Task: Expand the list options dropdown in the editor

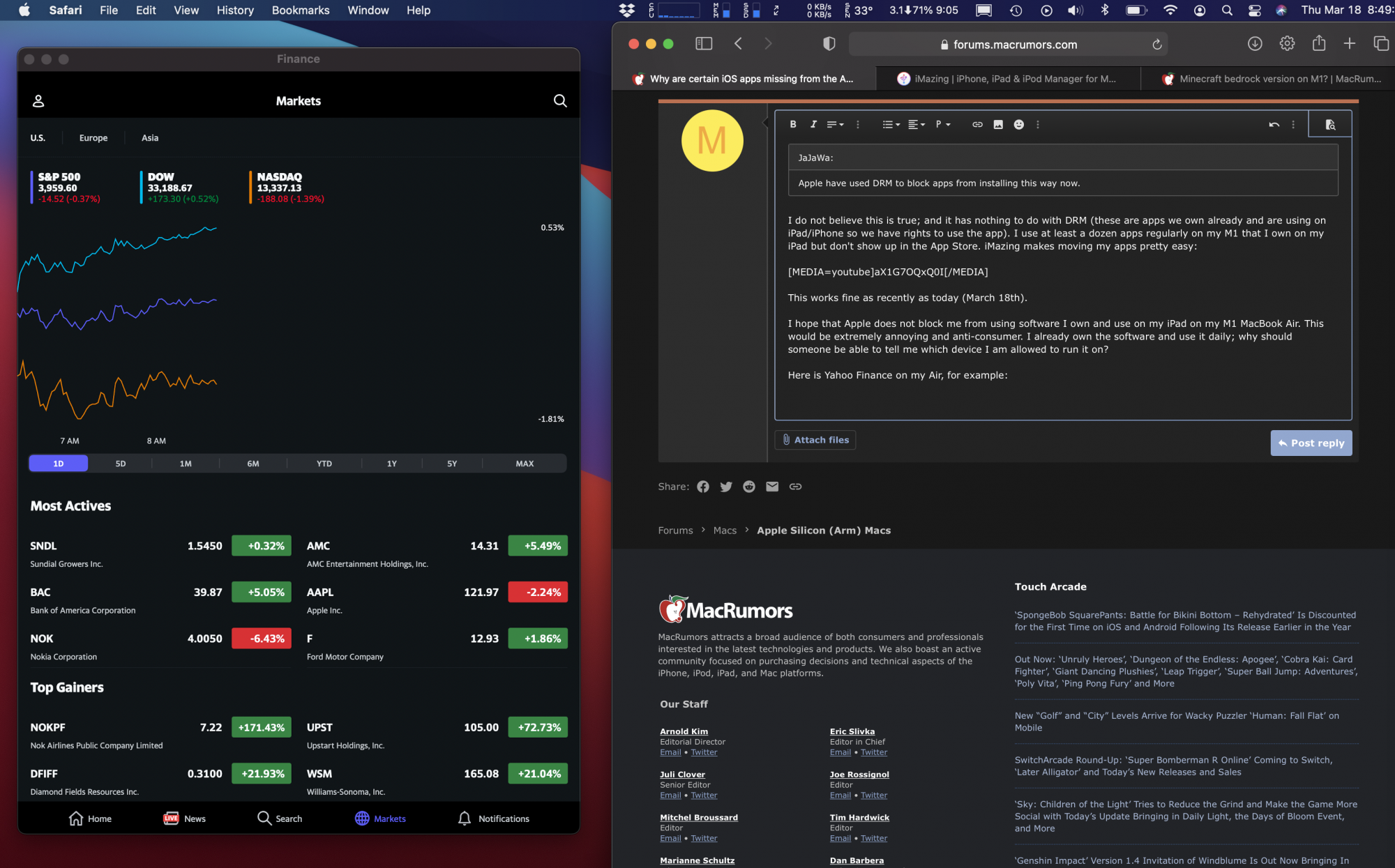Action: pyautogui.click(x=891, y=124)
